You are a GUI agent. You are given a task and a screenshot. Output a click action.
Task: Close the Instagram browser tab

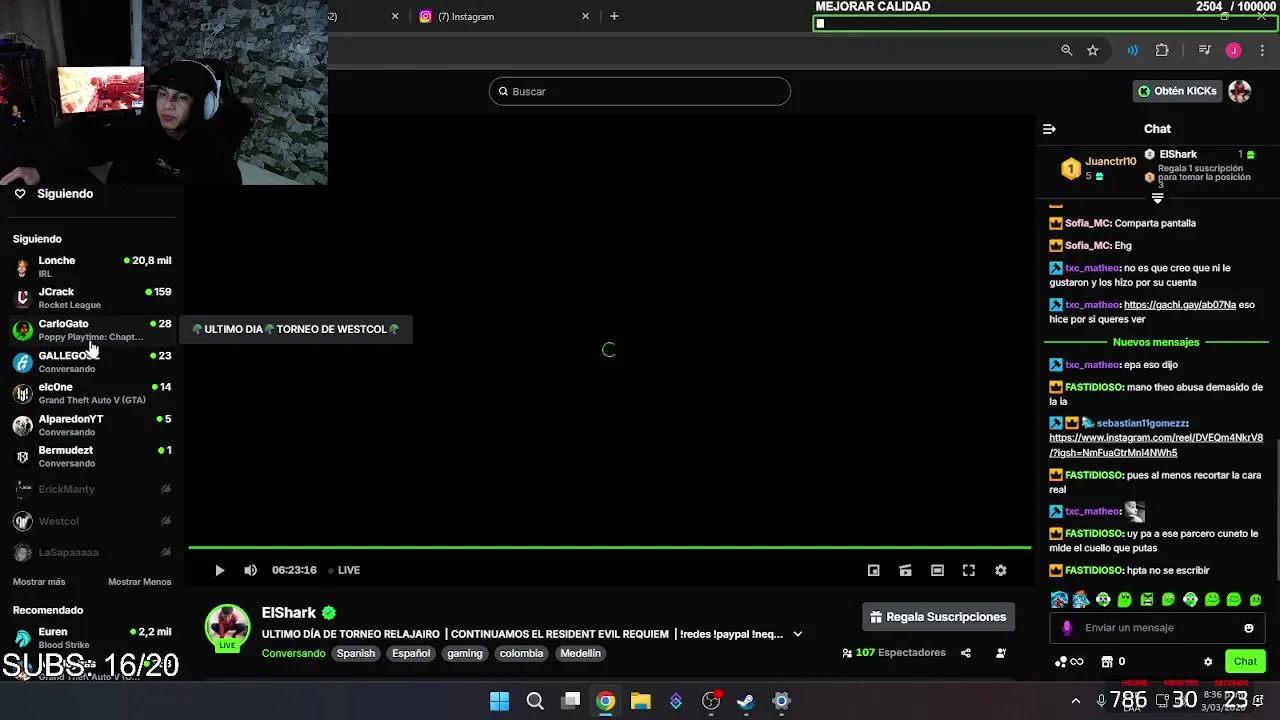586,16
